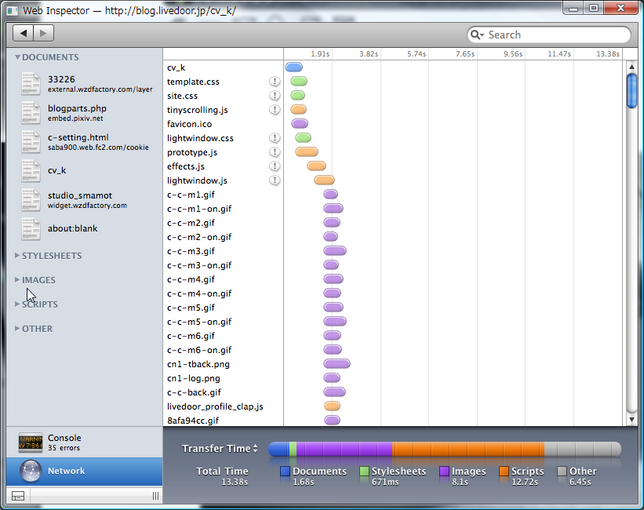Click the orange Scripts legend swatch

click(504, 471)
